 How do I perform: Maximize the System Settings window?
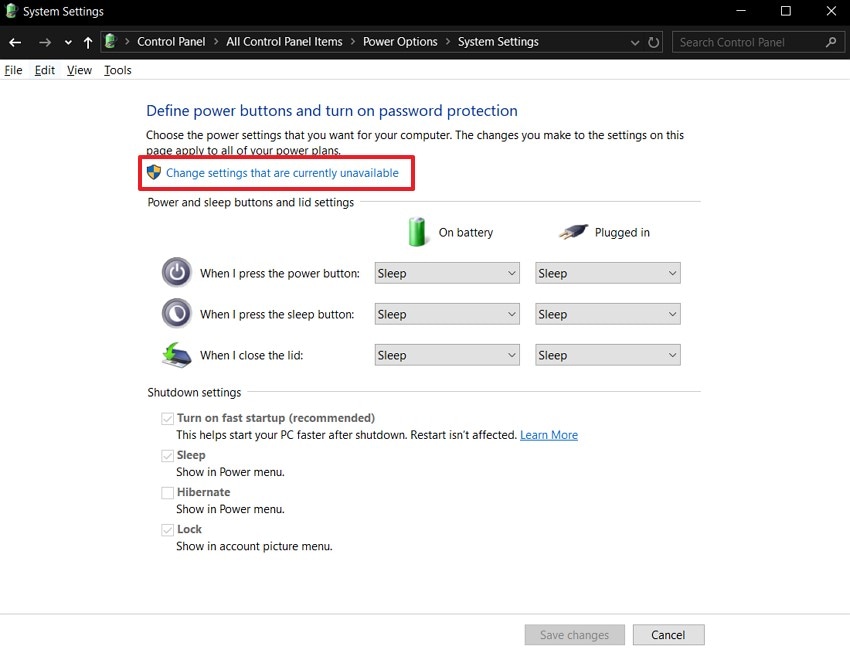coord(785,11)
